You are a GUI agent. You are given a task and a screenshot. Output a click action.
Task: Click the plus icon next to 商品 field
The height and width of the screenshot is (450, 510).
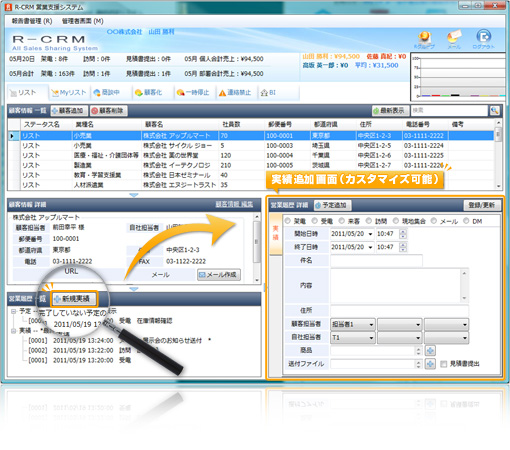point(430,350)
